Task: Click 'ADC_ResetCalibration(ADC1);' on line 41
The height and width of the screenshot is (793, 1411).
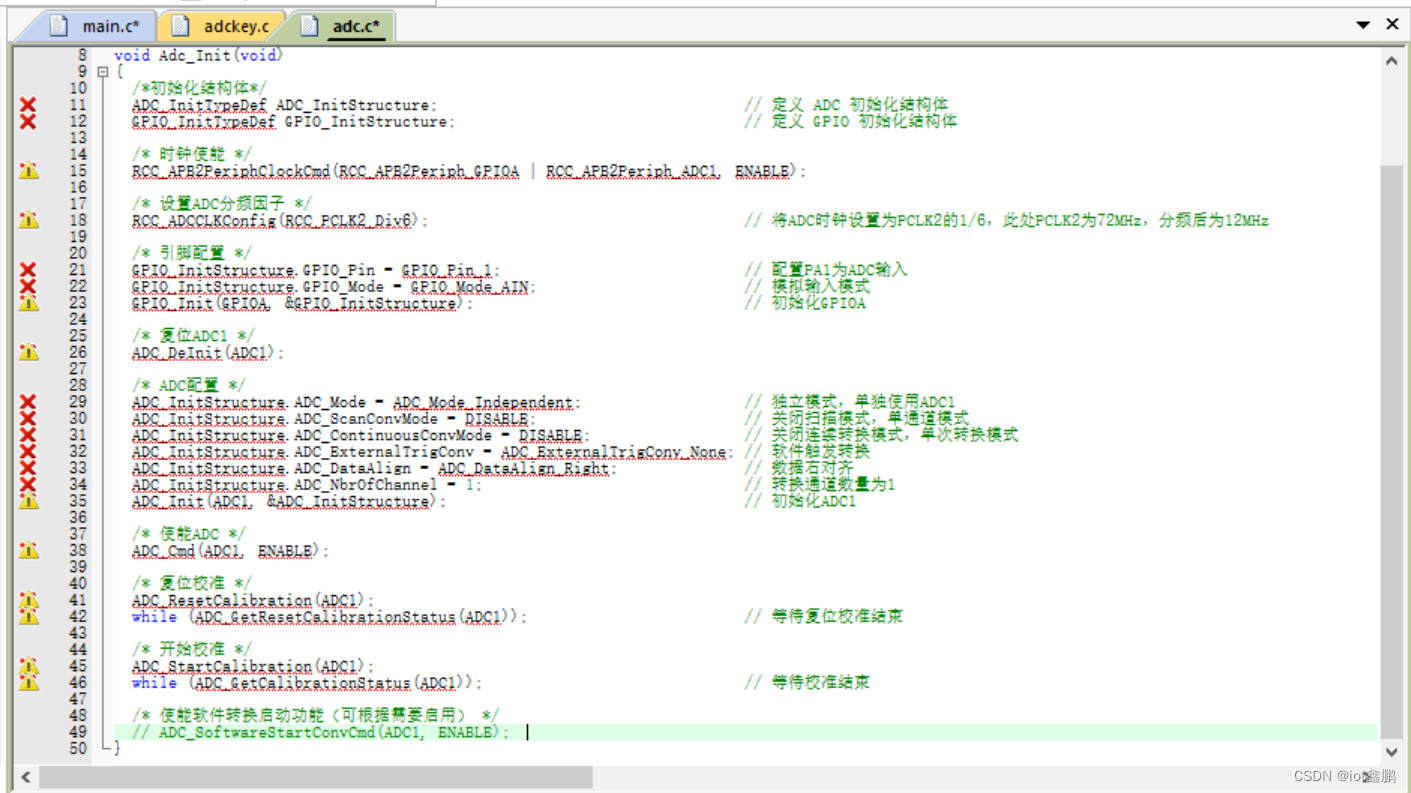Action: click(x=253, y=601)
